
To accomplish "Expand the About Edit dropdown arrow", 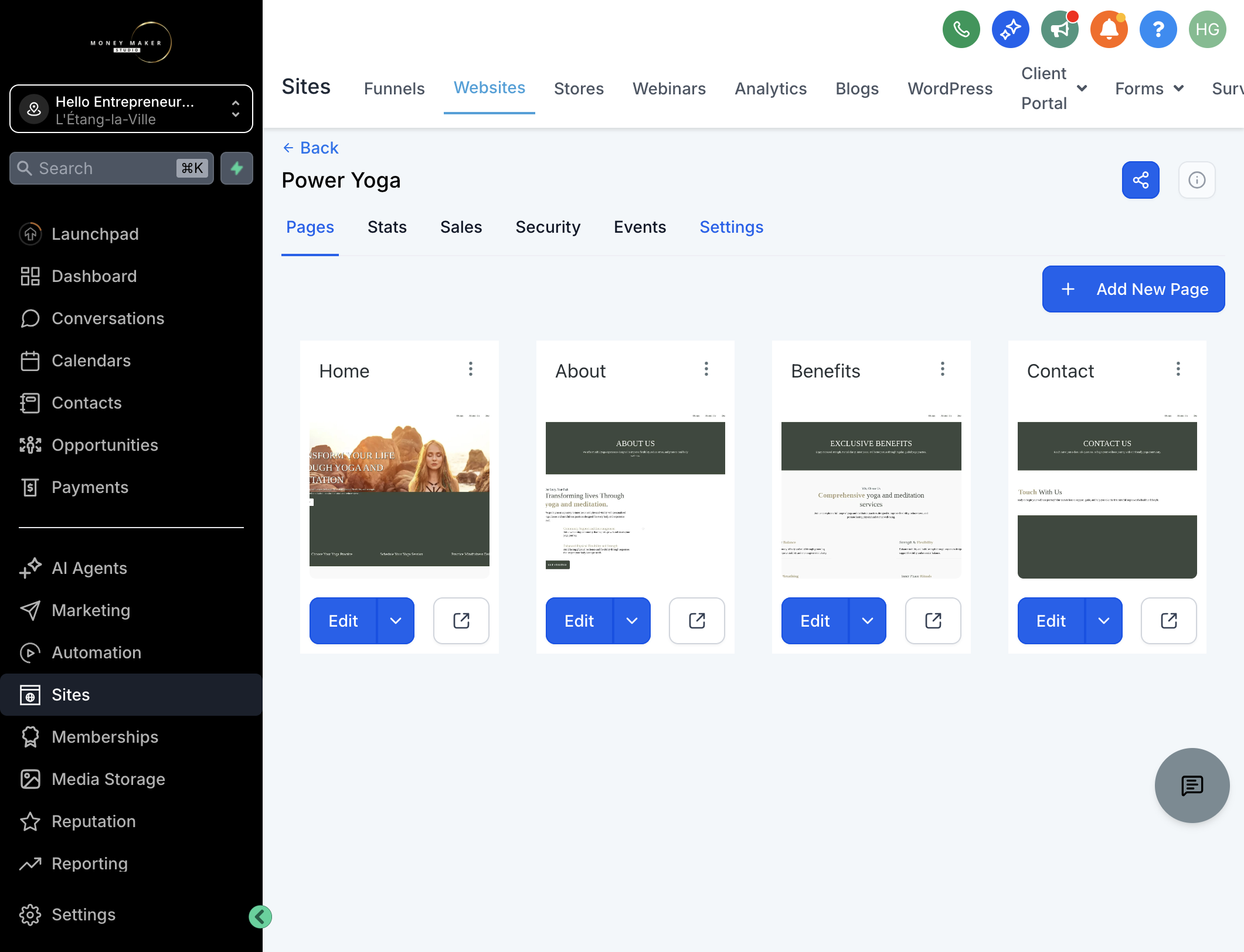I will pos(631,621).
